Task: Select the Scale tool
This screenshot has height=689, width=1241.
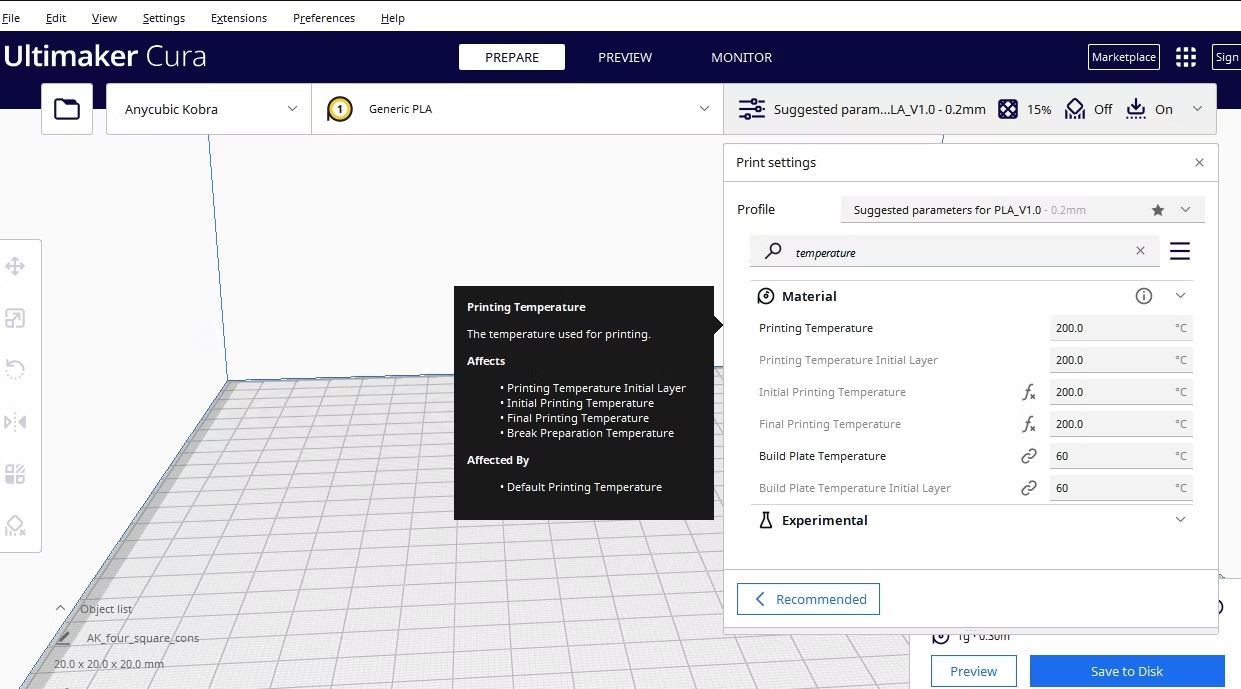Action: pos(15,318)
